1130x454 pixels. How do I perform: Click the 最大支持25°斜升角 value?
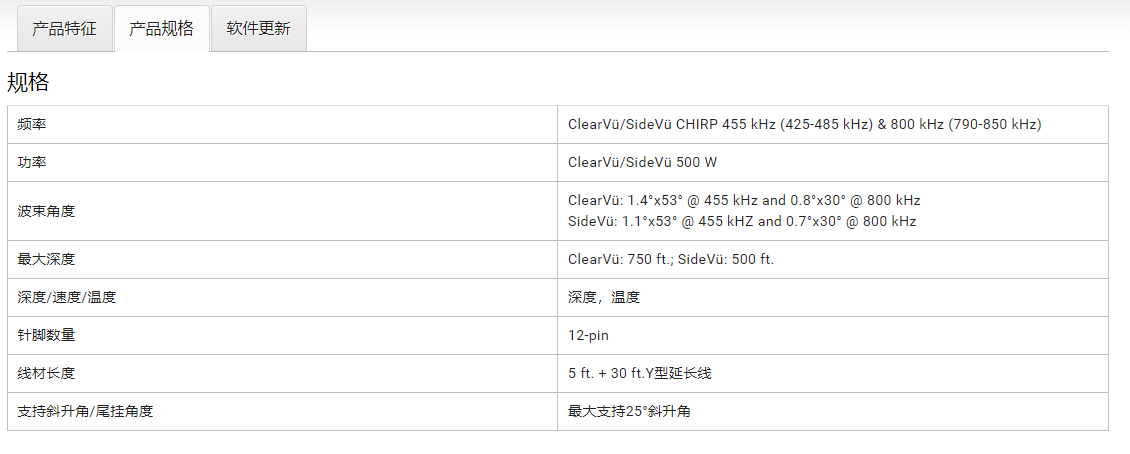pos(629,411)
